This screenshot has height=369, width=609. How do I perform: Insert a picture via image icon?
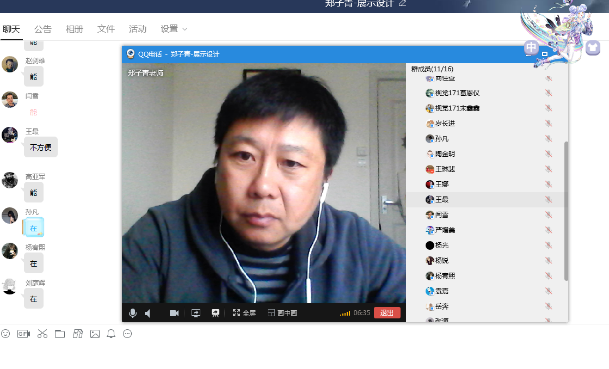point(95,334)
